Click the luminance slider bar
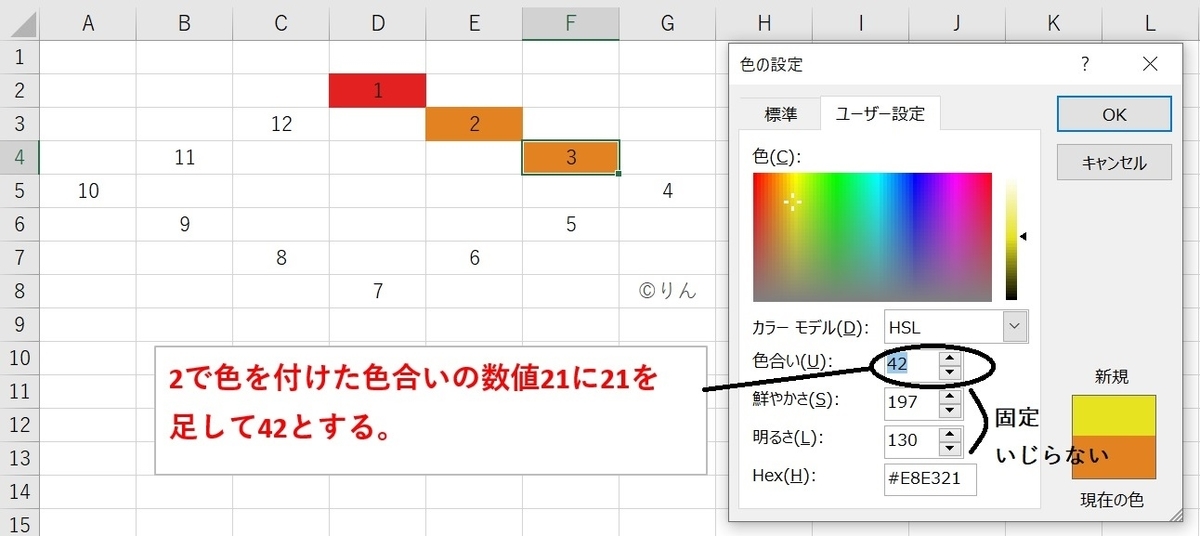Viewport: 1200px width, 536px height. [x=1011, y=237]
